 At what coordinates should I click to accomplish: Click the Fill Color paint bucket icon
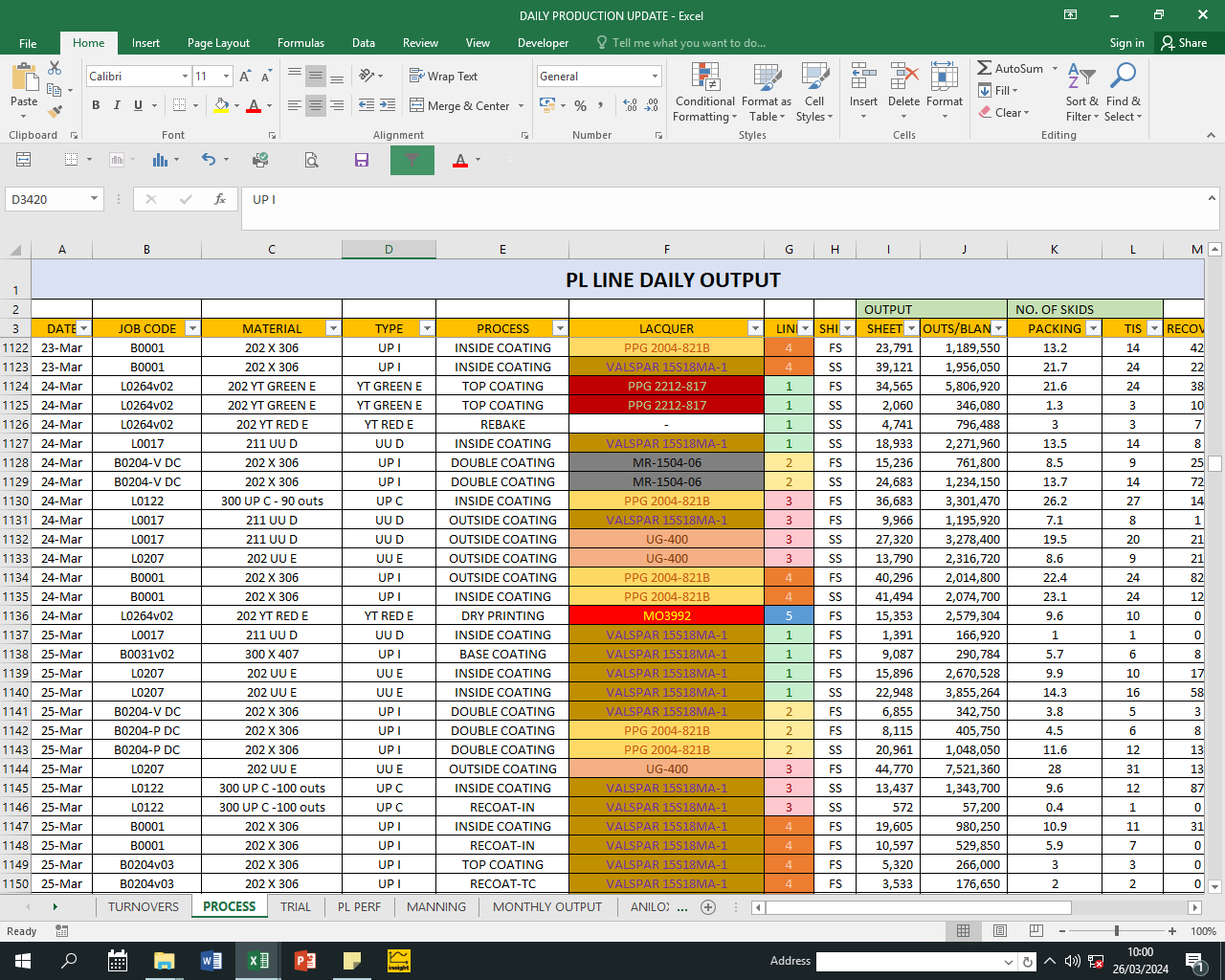(222, 105)
